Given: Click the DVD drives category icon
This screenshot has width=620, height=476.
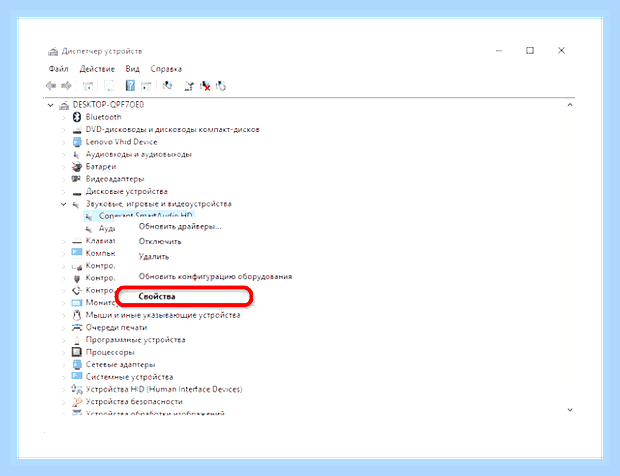Looking at the screenshot, I should tap(77, 130).
